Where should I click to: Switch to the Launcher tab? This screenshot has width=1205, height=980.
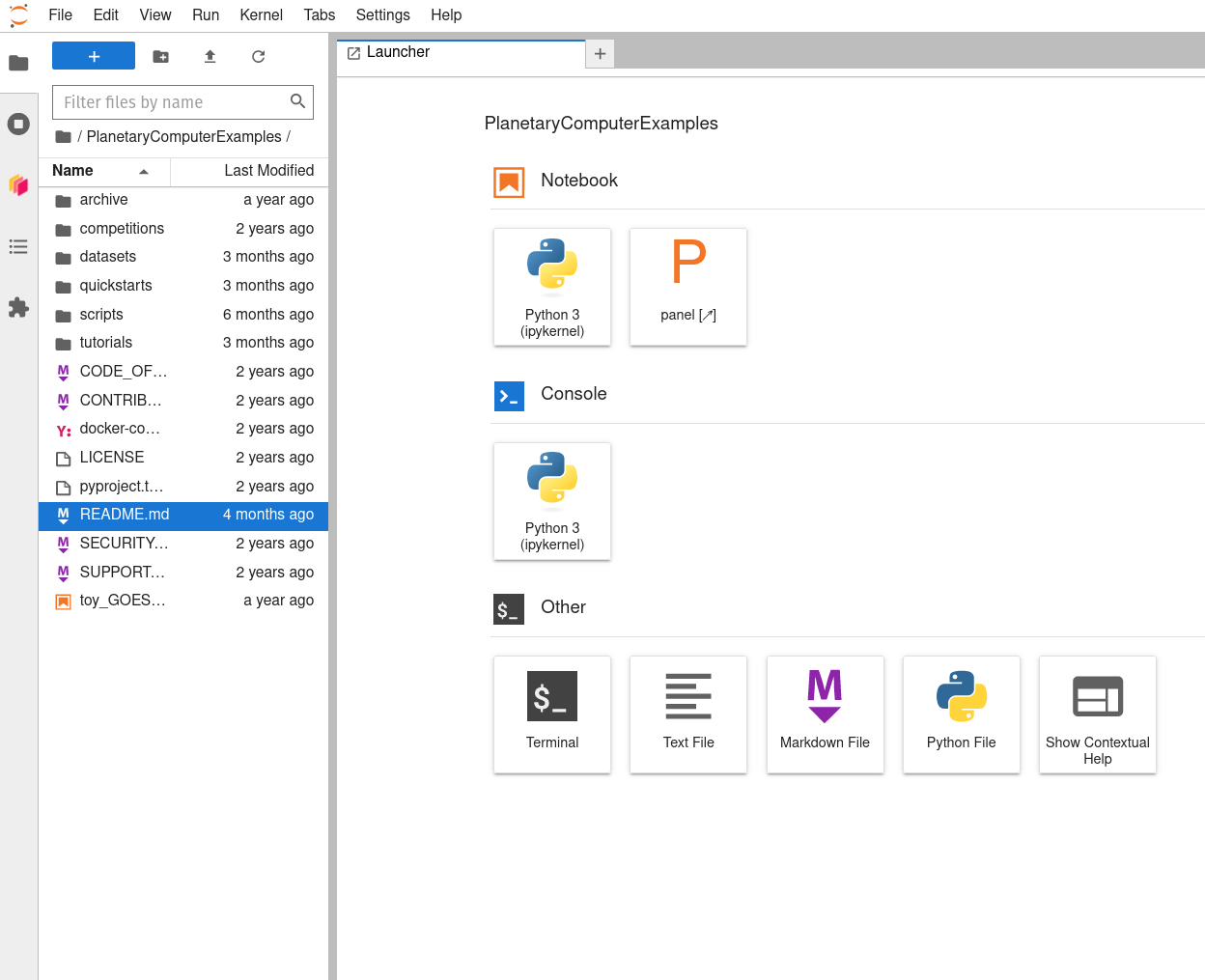pos(462,53)
